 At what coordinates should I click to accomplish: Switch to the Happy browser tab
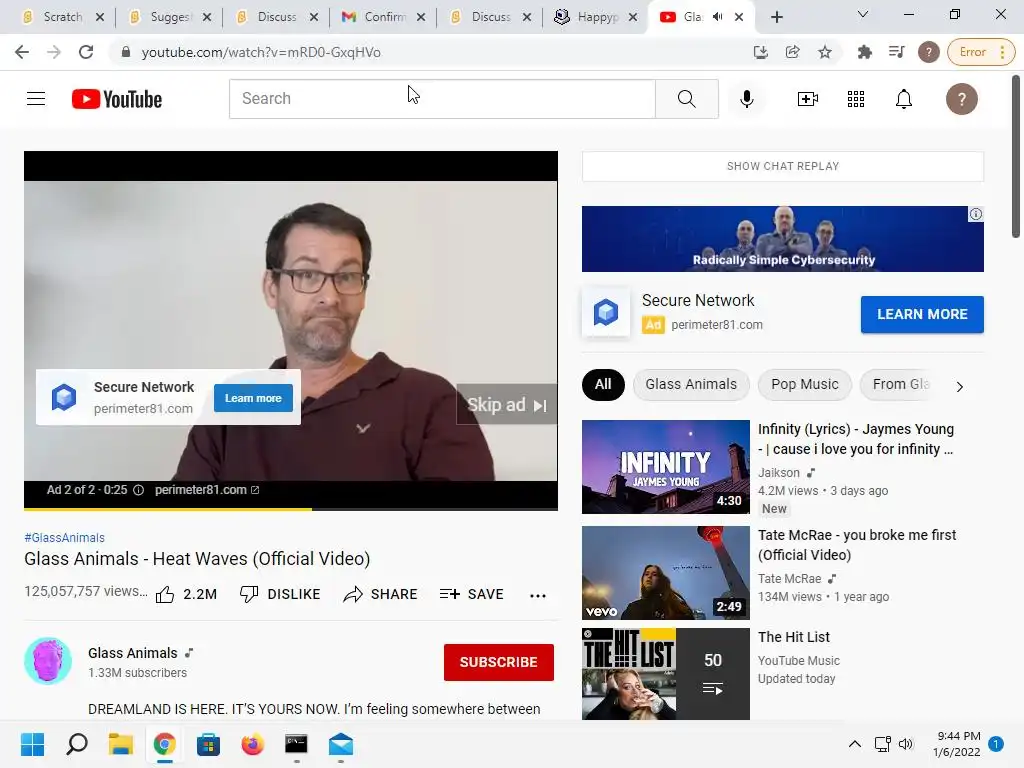tap(598, 17)
